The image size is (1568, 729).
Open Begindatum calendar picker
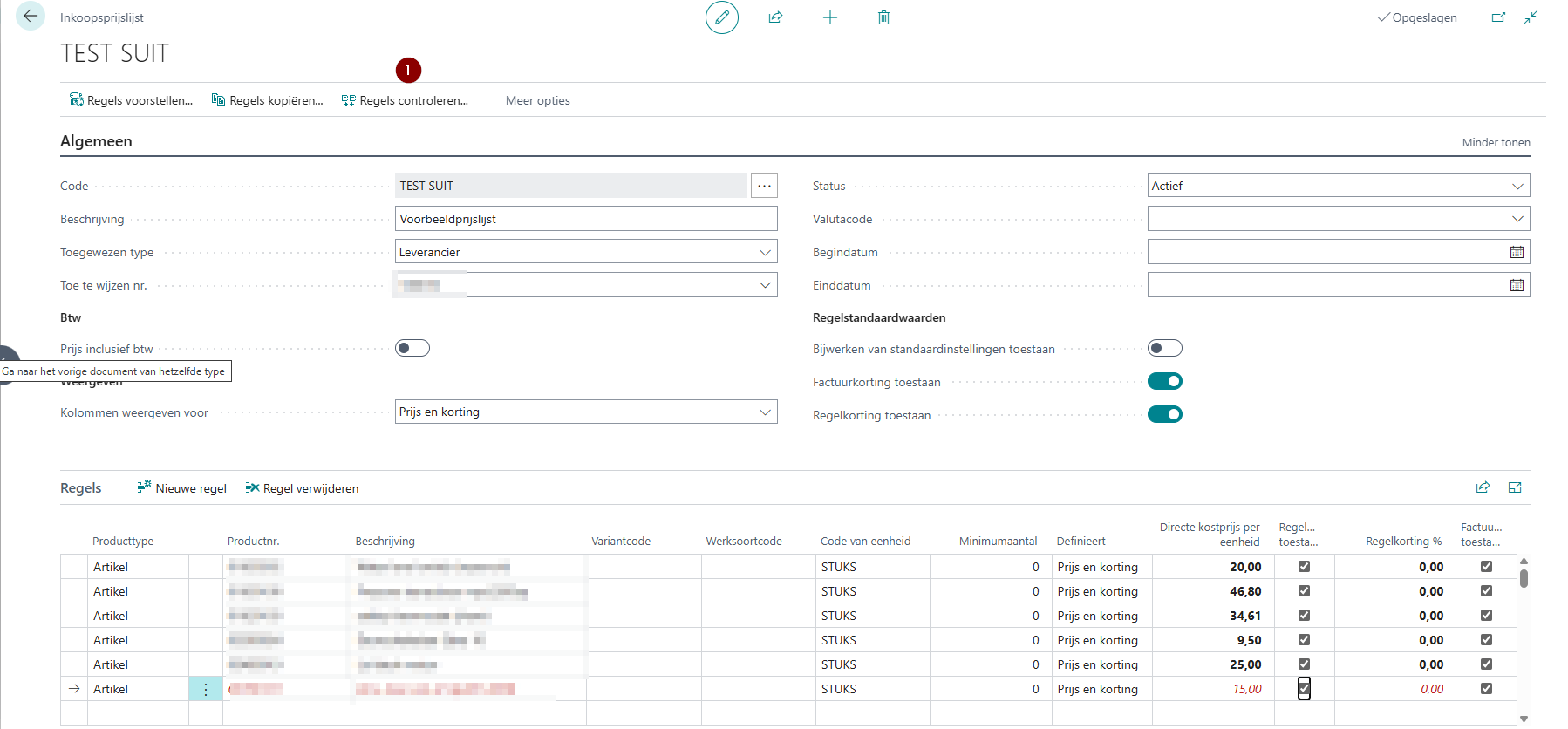(x=1517, y=252)
